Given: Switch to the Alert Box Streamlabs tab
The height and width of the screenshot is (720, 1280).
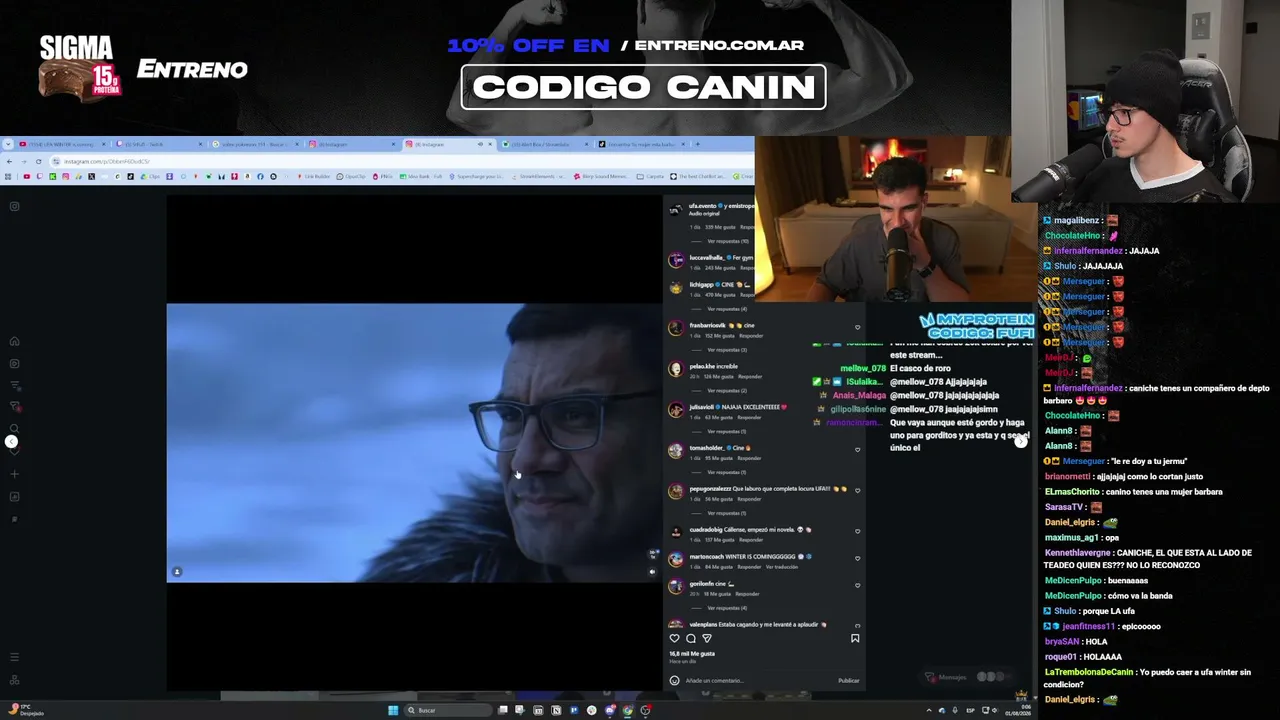Looking at the screenshot, I should pyautogui.click(x=545, y=144).
